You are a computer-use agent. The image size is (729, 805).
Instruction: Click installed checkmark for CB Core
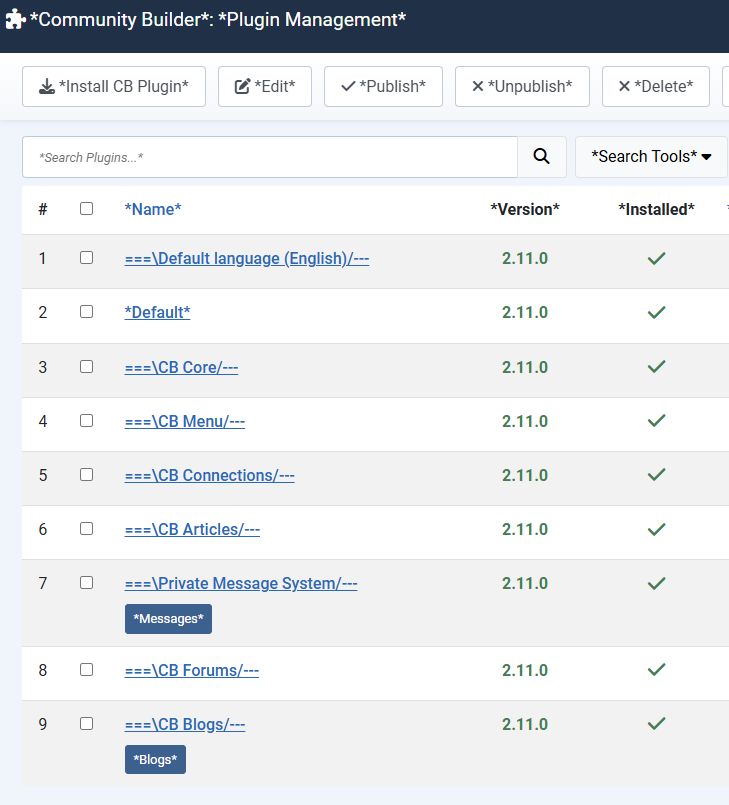tap(656, 367)
